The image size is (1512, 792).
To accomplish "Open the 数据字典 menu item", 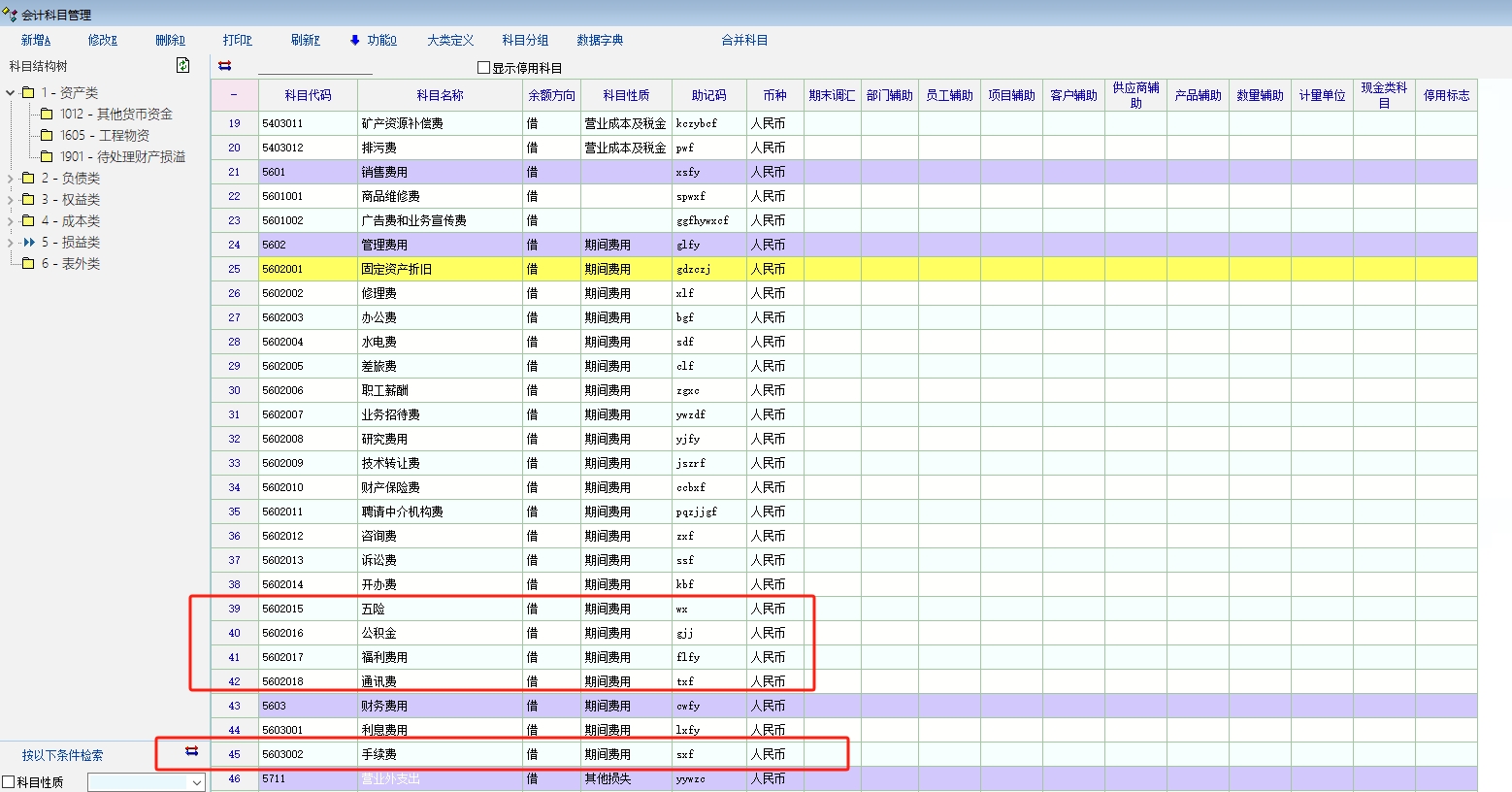I will click(x=600, y=40).
